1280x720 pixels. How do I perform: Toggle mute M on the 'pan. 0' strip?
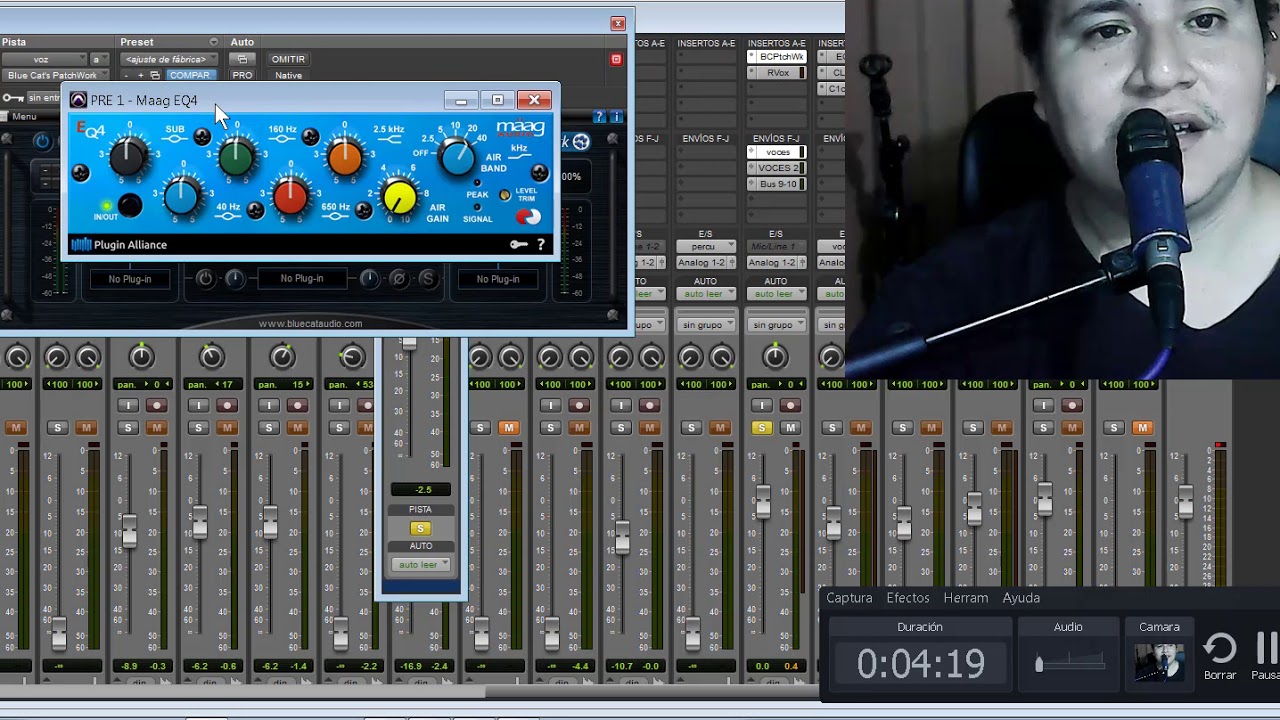[156, 428]
